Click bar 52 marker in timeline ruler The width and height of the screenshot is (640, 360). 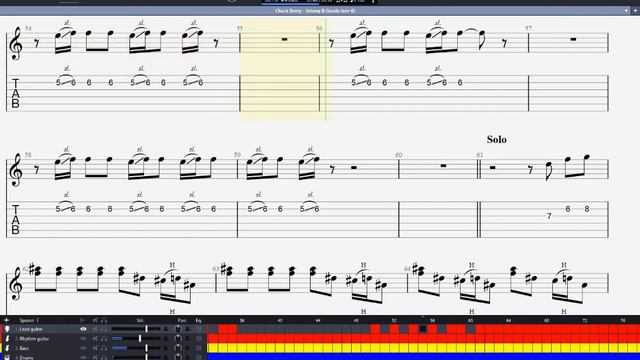[x=394, y=320]
